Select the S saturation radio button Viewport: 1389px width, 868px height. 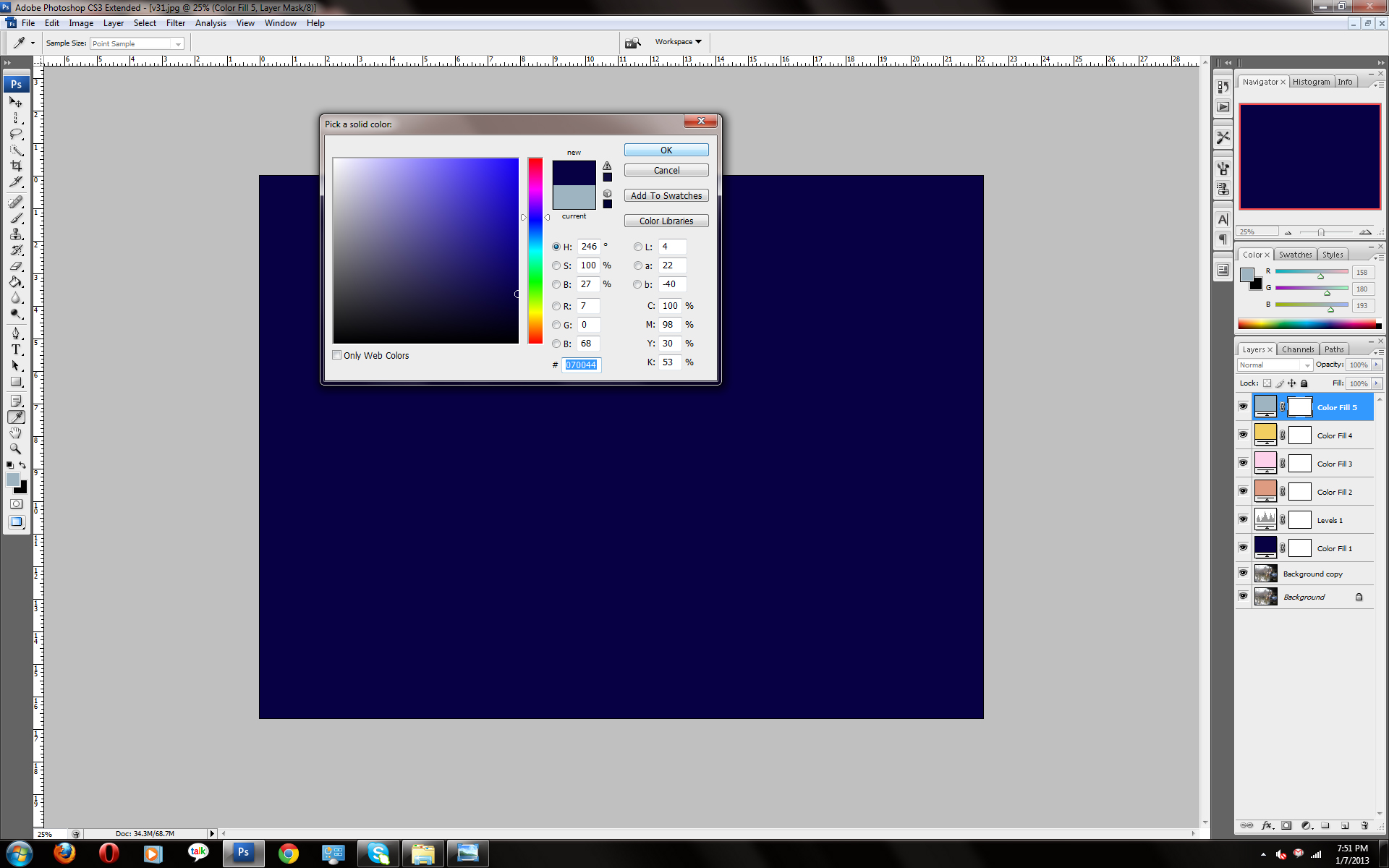pyautogui.click(x=556, y=265)
